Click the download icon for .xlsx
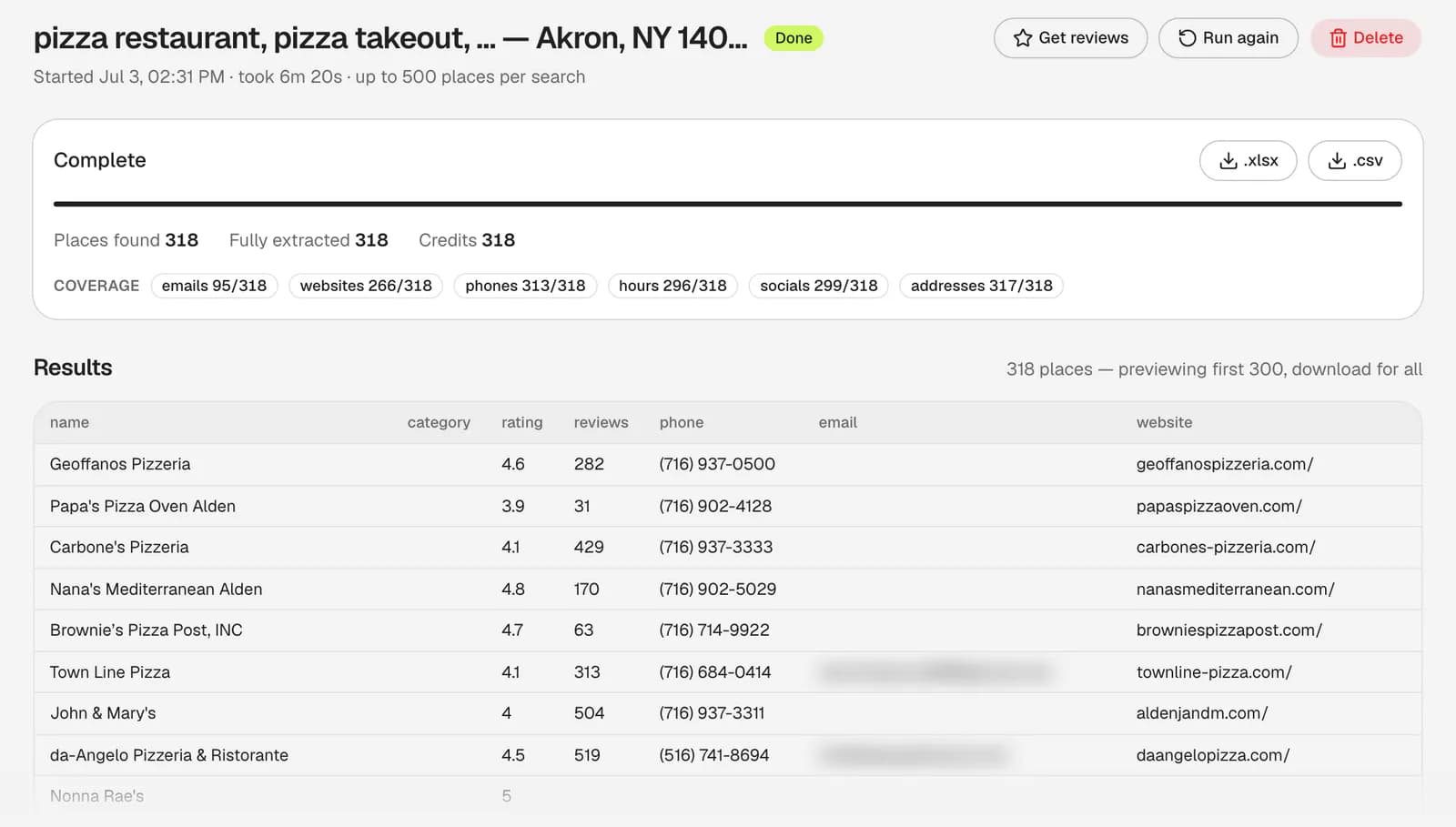The width and height of the screenshot is (1456, 827). (x=1228, y=161)
